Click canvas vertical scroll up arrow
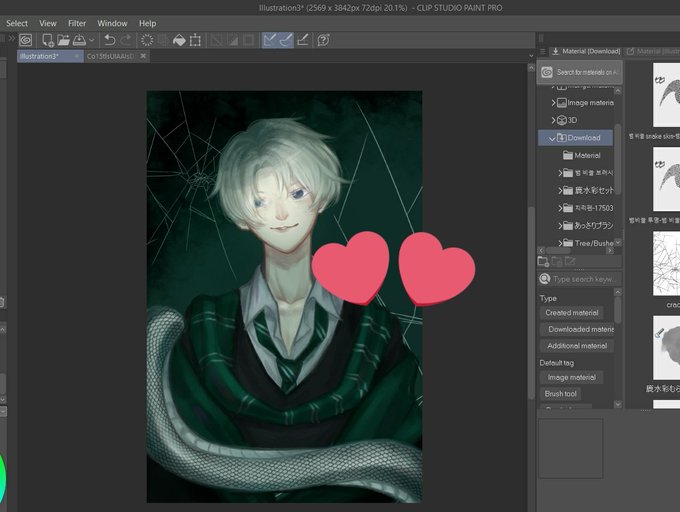The height and width of the screenshot is (512, 680). [531, 68]
